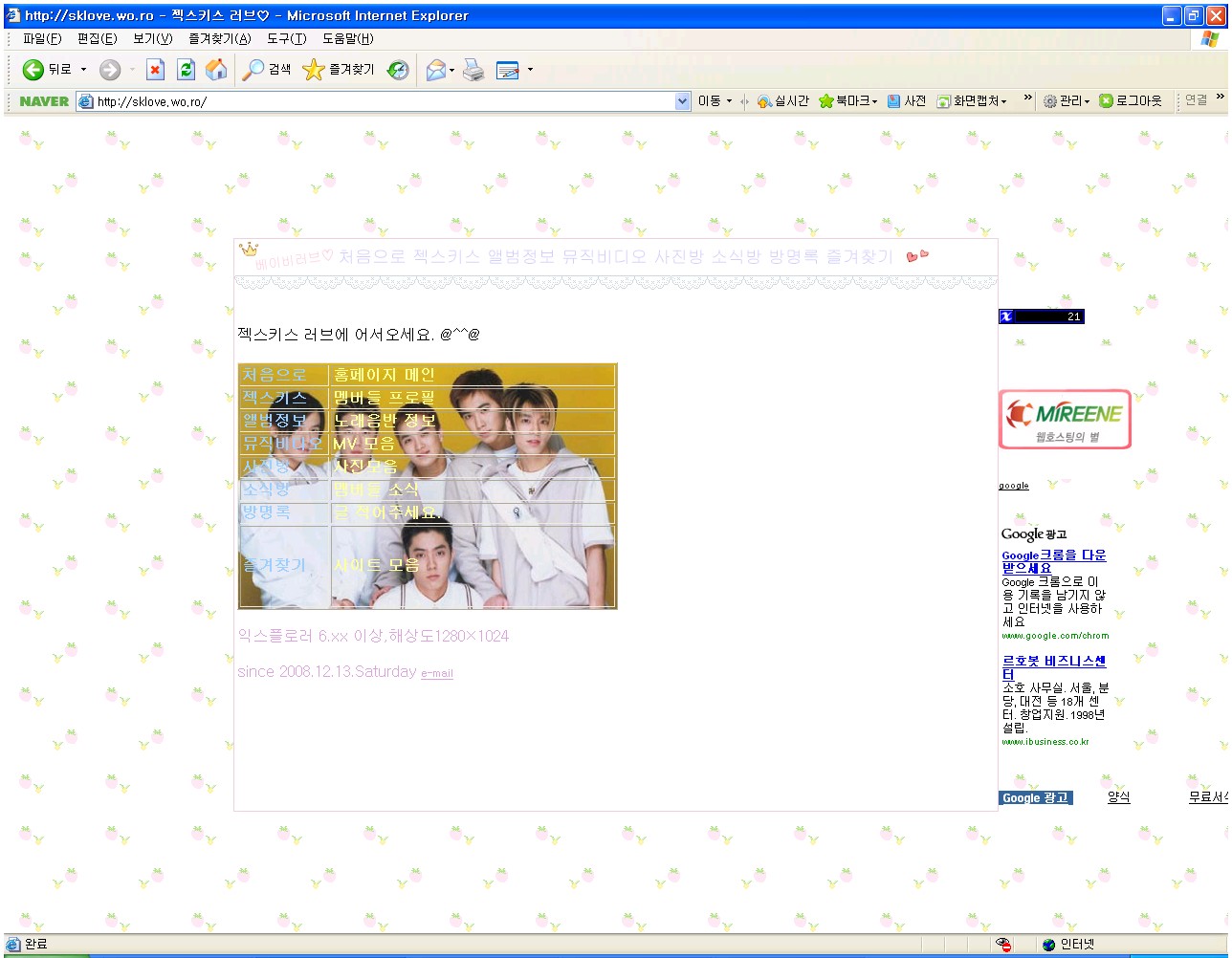Click the address bar URL field
The width and height of the screenshot is (1232, 958).
coord(383,101)
